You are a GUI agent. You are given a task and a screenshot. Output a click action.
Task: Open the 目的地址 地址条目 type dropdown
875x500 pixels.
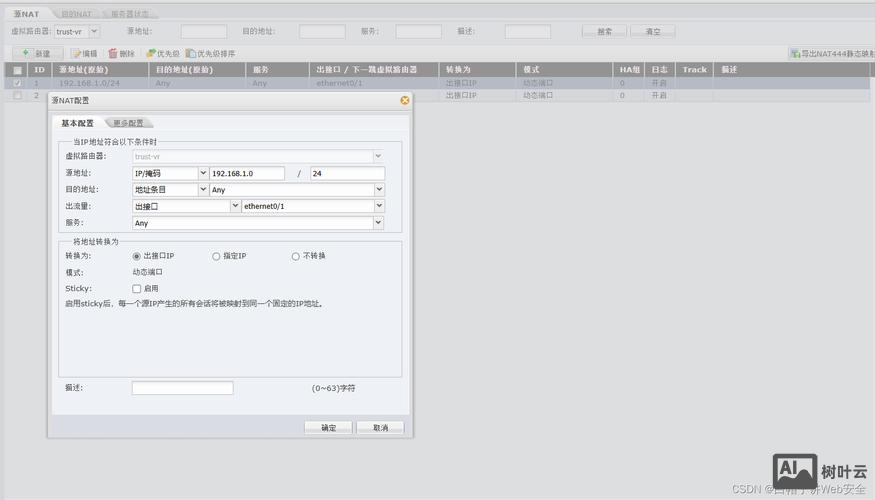coord(203,190)
